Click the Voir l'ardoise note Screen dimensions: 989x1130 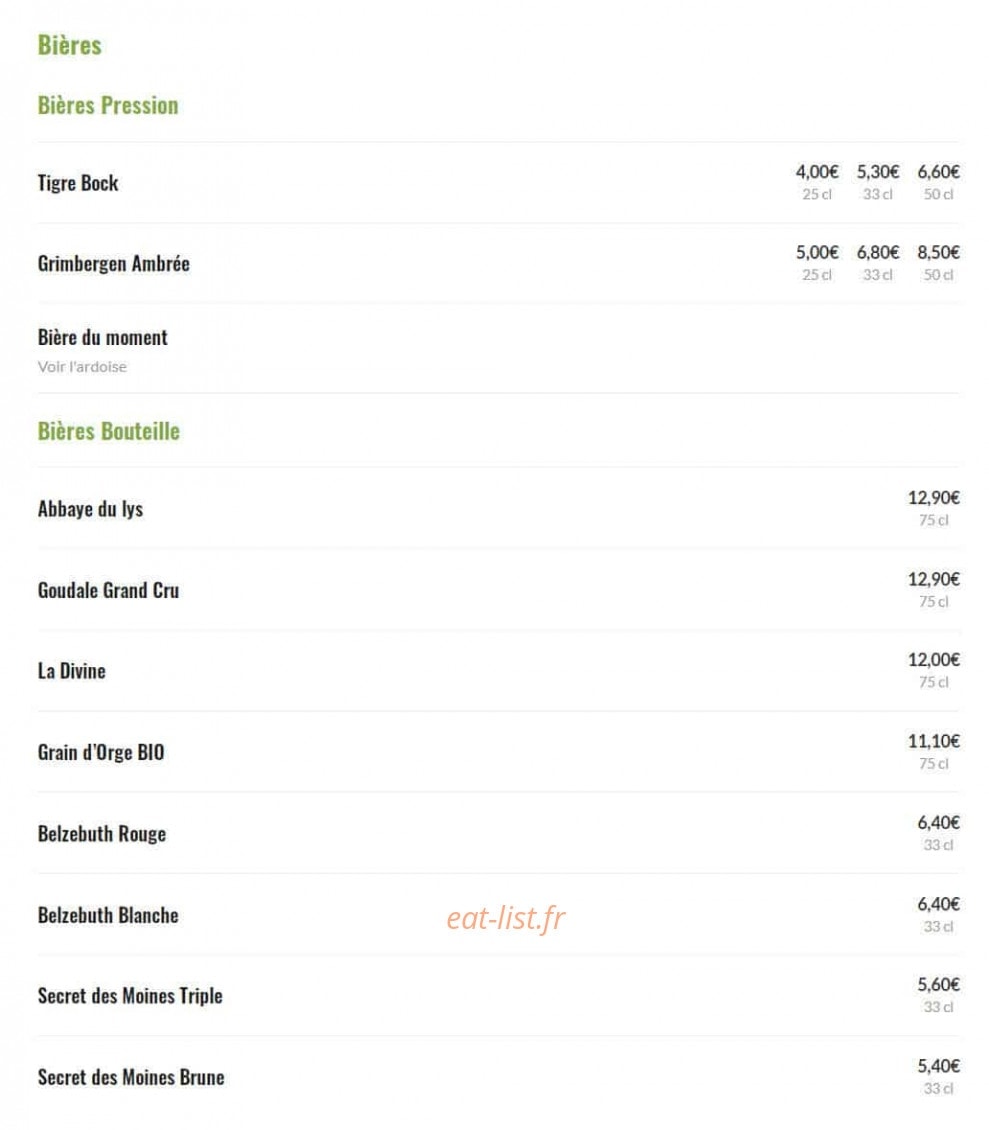tap(82, 367)
